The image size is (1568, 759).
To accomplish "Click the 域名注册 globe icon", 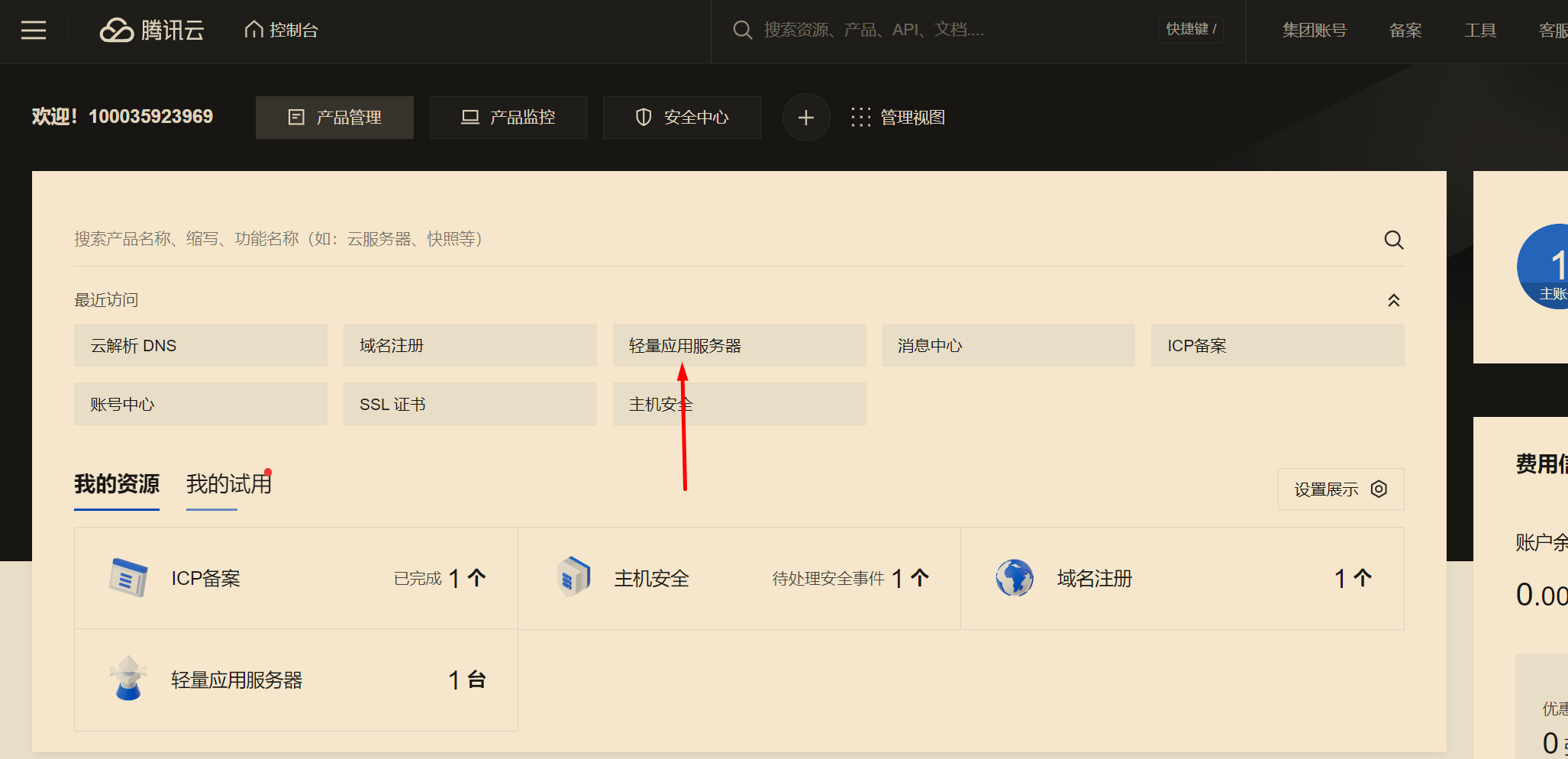I will pyautogui.click(x=1015, y=578).
